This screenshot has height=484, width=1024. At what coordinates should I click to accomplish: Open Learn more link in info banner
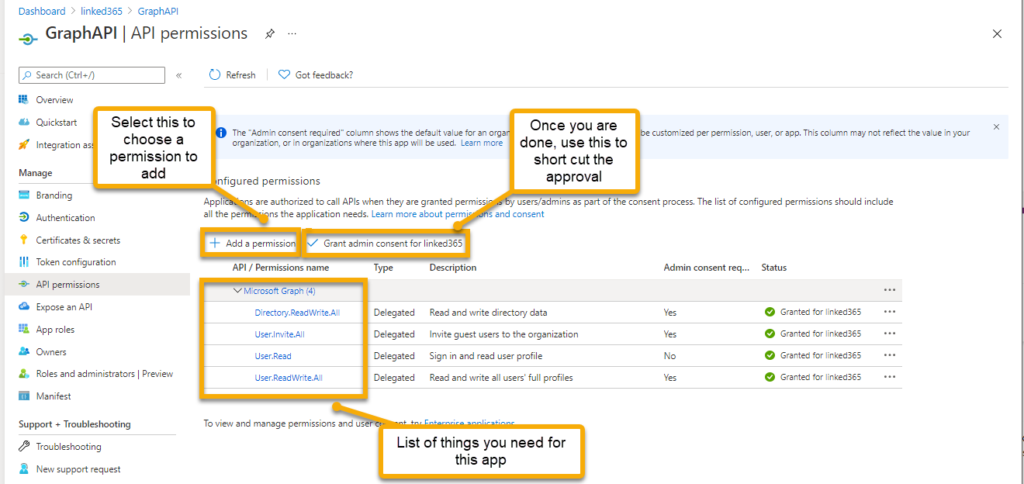(x=481, y=142)
